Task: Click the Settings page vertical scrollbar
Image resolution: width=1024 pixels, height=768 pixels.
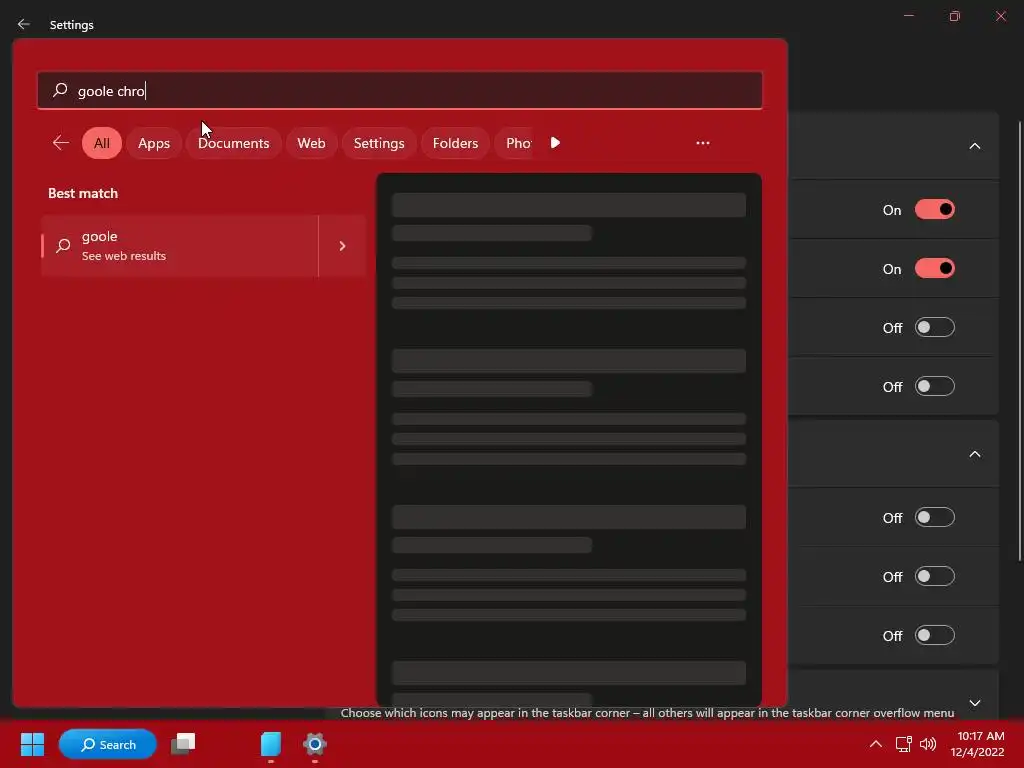Action: tap(1020, 340)
